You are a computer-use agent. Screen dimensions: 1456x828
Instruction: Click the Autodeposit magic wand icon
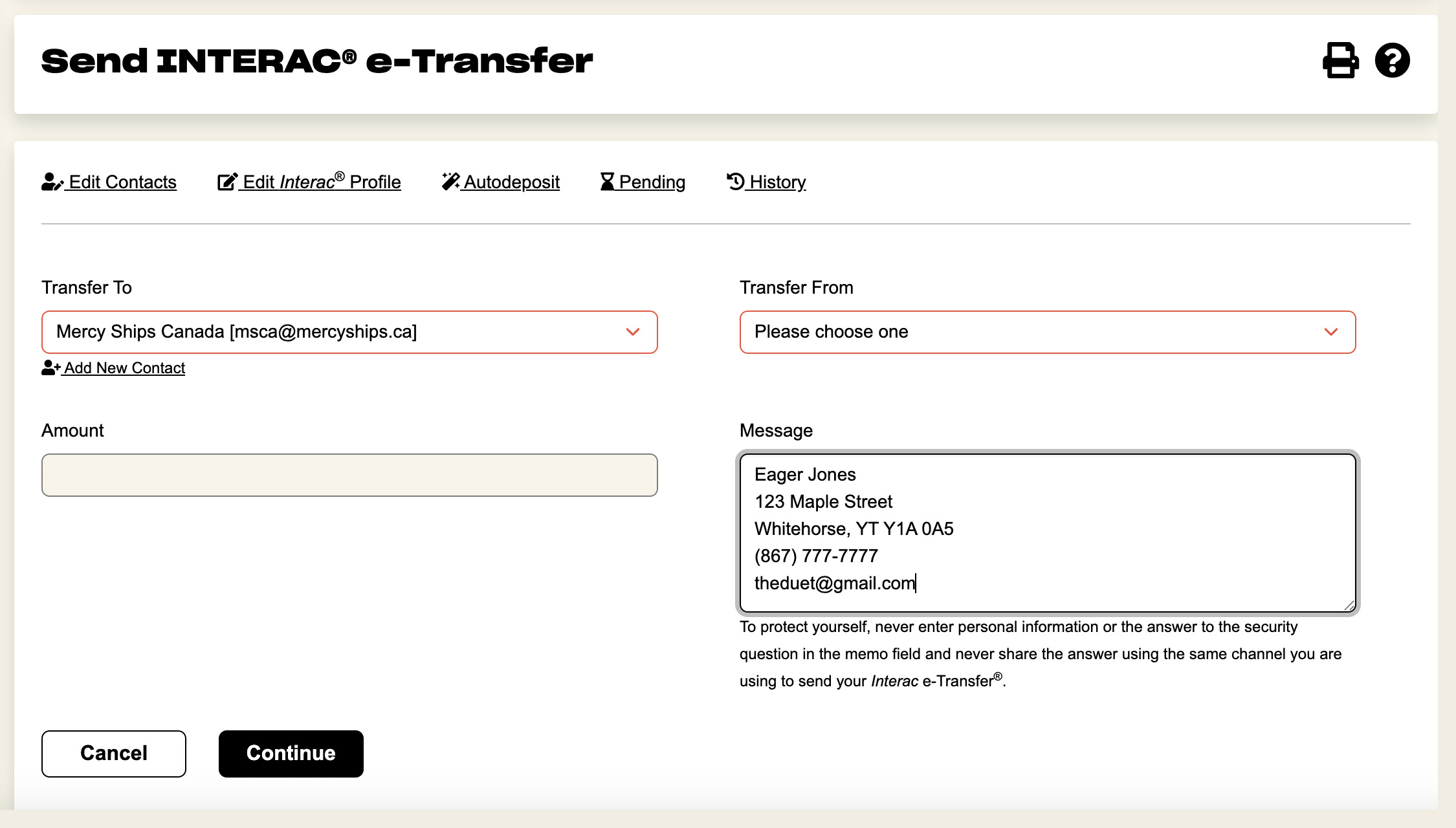pyautogui.click(x=450, y=182)
